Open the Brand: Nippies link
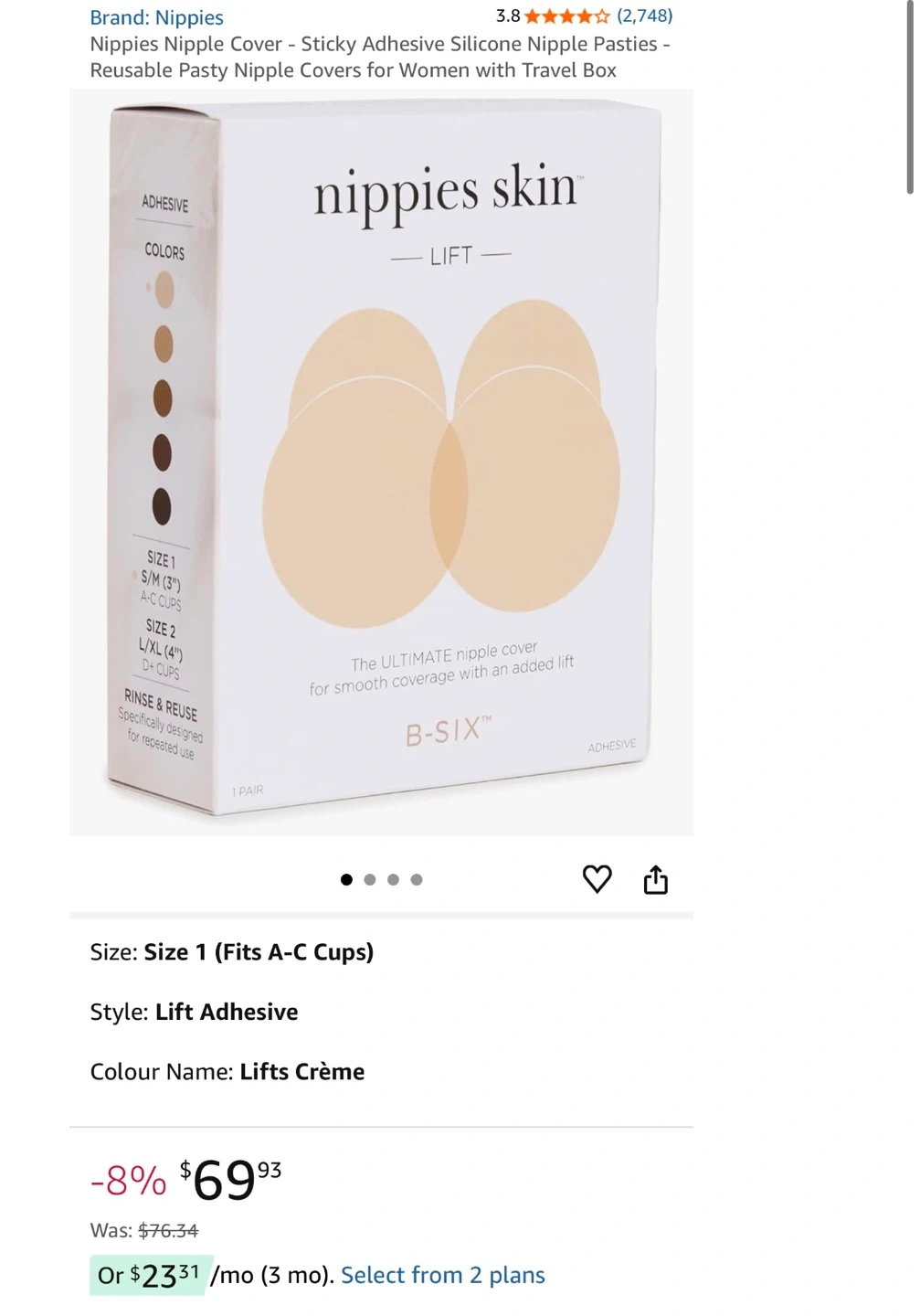This screenshot has width=920, height=1316. point(156,17)
